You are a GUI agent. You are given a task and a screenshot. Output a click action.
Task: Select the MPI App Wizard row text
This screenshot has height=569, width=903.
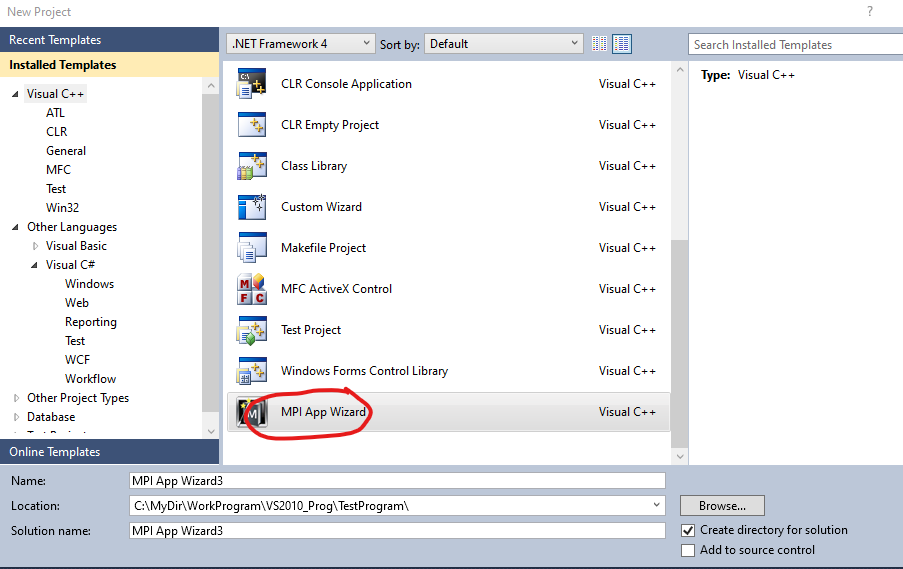pos(323,412)
